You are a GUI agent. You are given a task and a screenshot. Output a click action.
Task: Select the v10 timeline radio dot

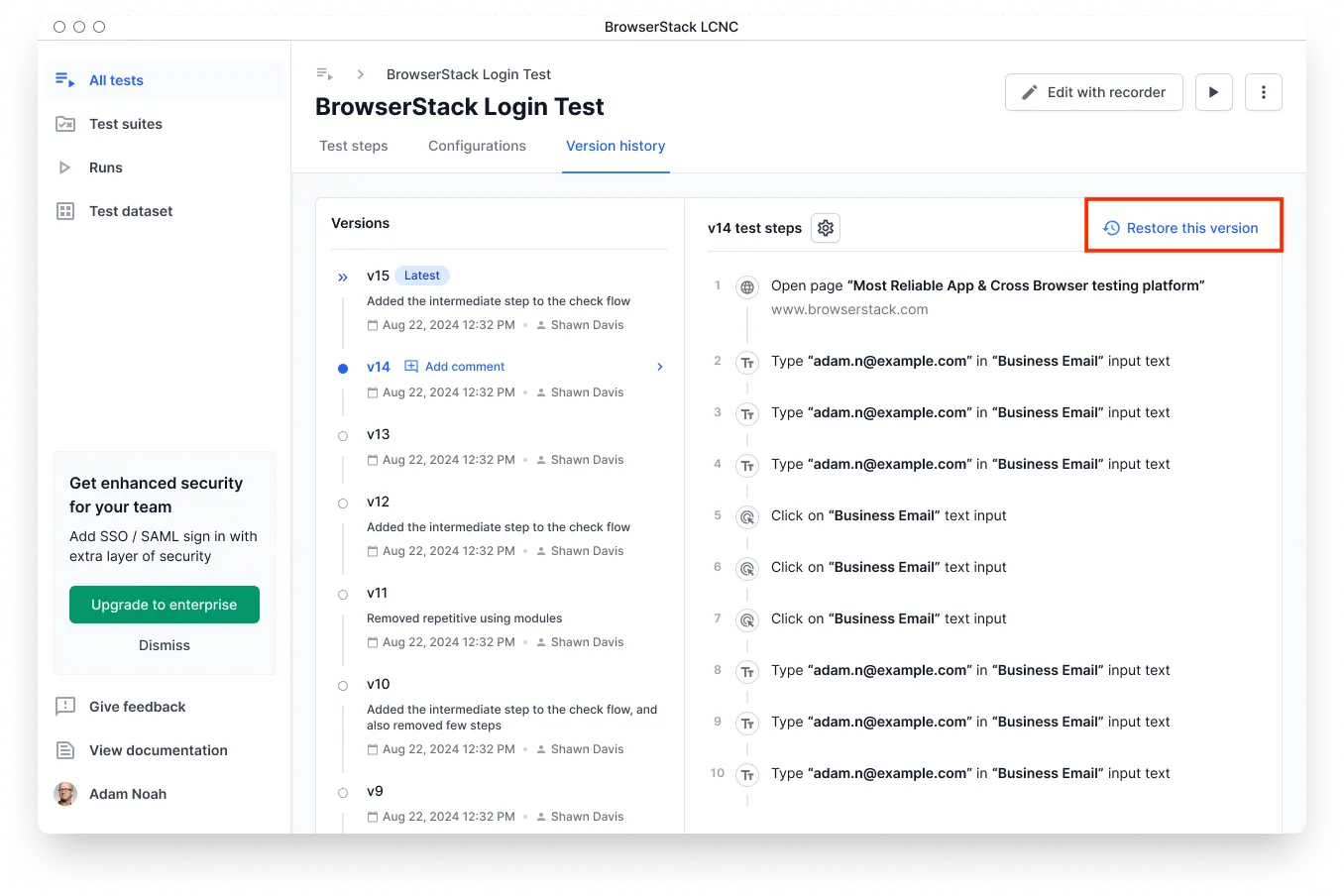coord(343,686)
